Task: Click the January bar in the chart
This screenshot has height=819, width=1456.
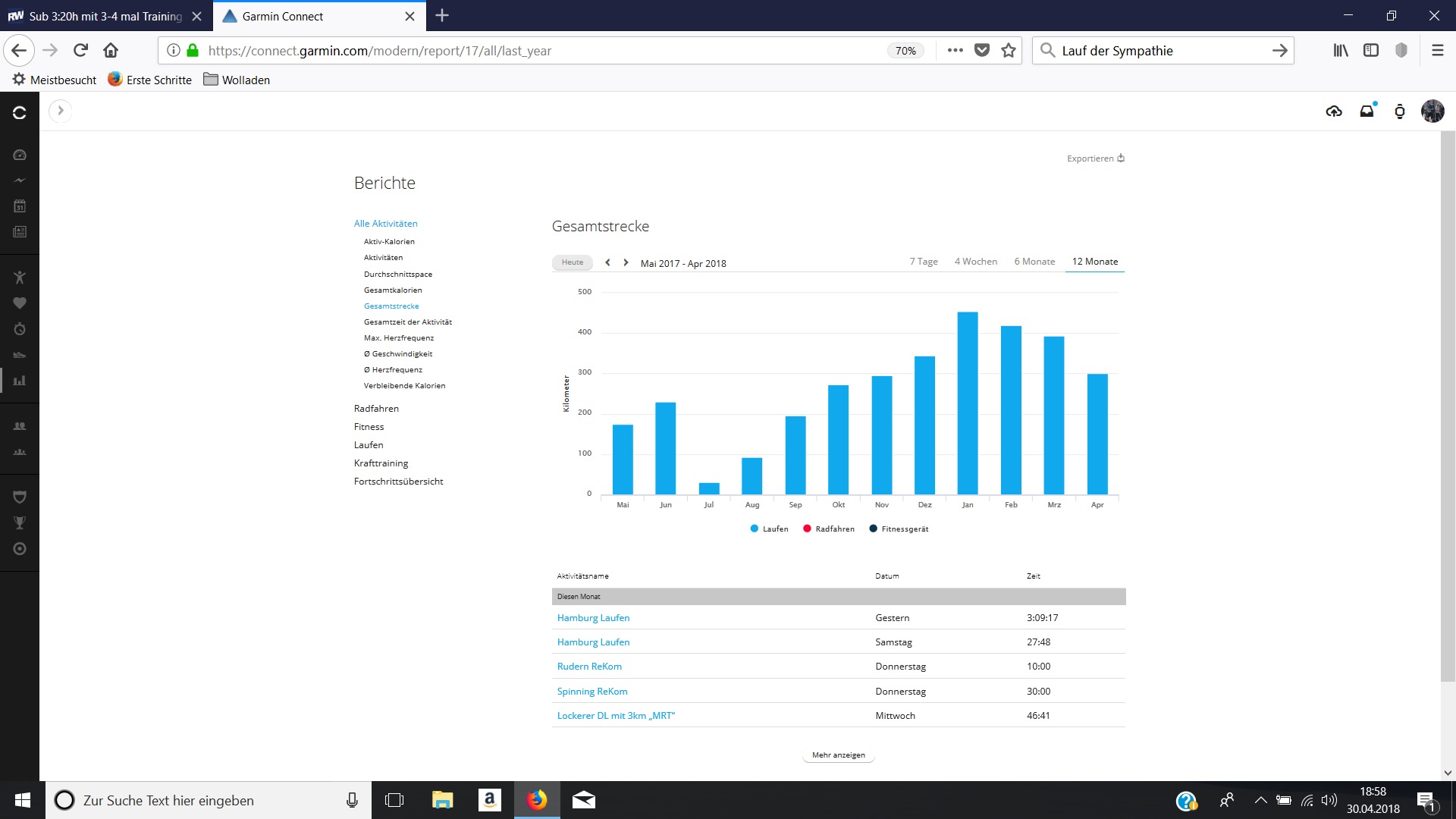Action: [968, 403]
